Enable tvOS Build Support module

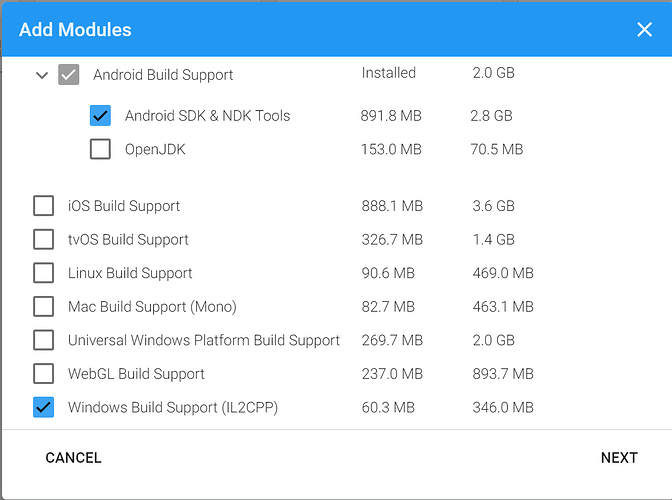44,240
